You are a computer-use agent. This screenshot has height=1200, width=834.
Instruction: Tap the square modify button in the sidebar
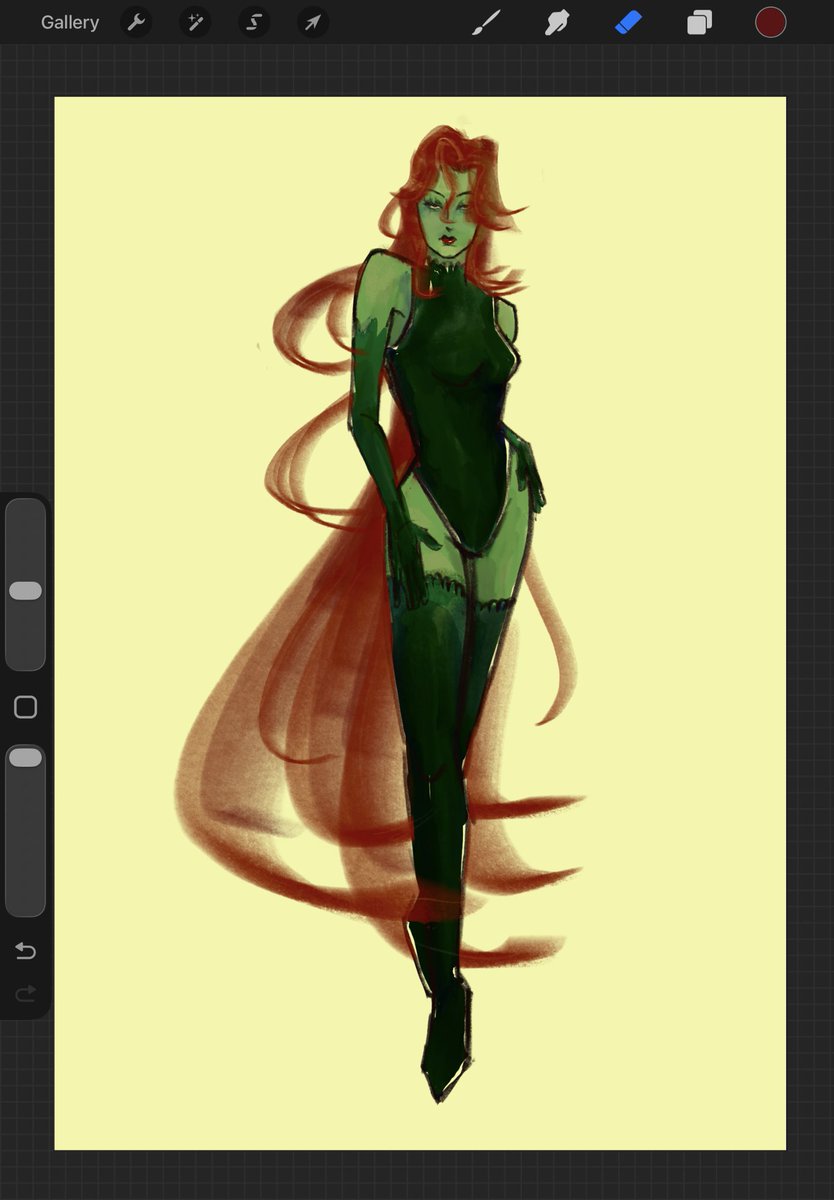25,708
